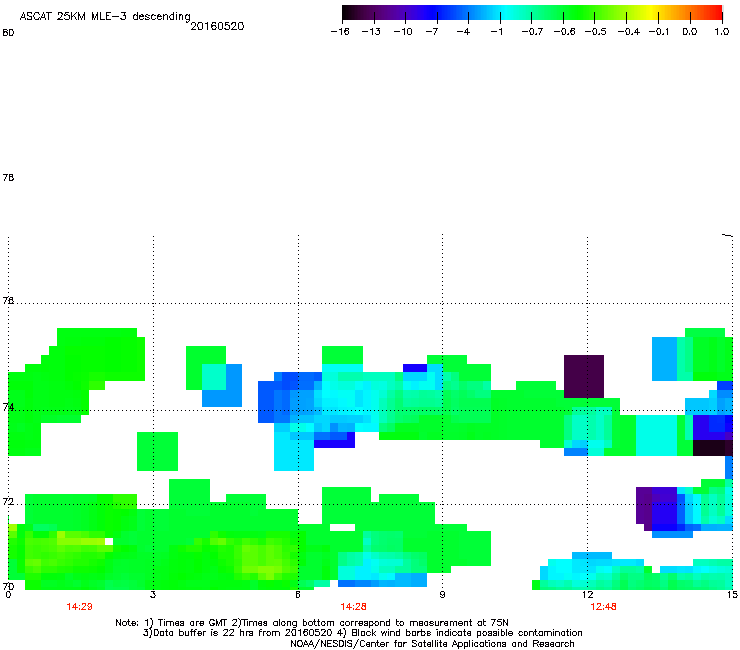Click the longitude axis label 6
740x650 pixels.
298,594
